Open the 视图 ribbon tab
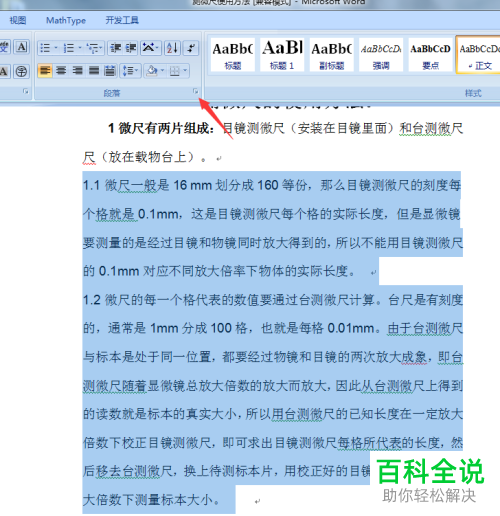500x516 pixels. pyautogui.click(x=18, y=20)
